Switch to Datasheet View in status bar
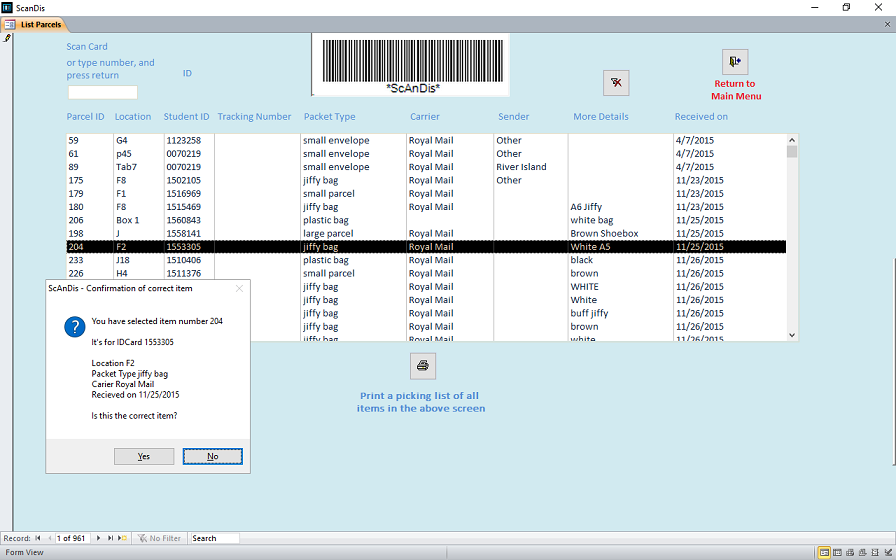 [x=839, y=552]
